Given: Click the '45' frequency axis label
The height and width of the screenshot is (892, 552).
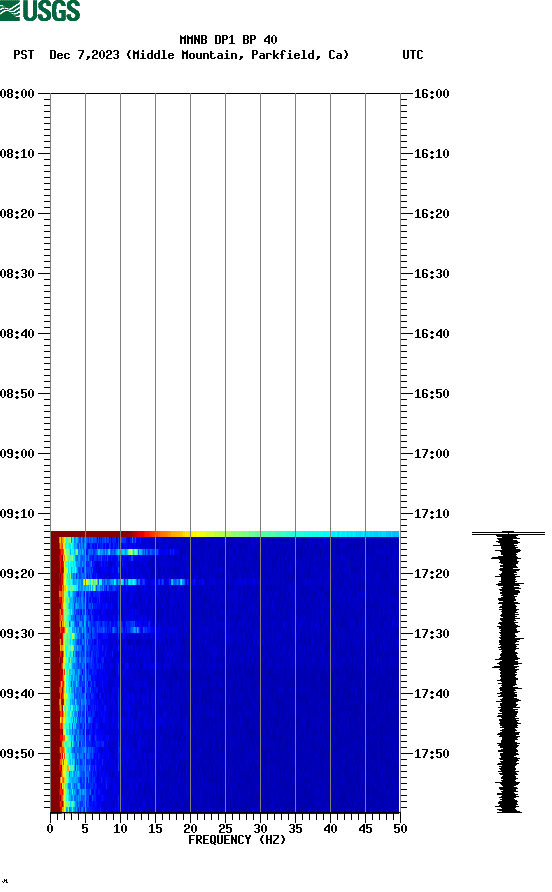Looking at the screenshot, I should 365,829.
